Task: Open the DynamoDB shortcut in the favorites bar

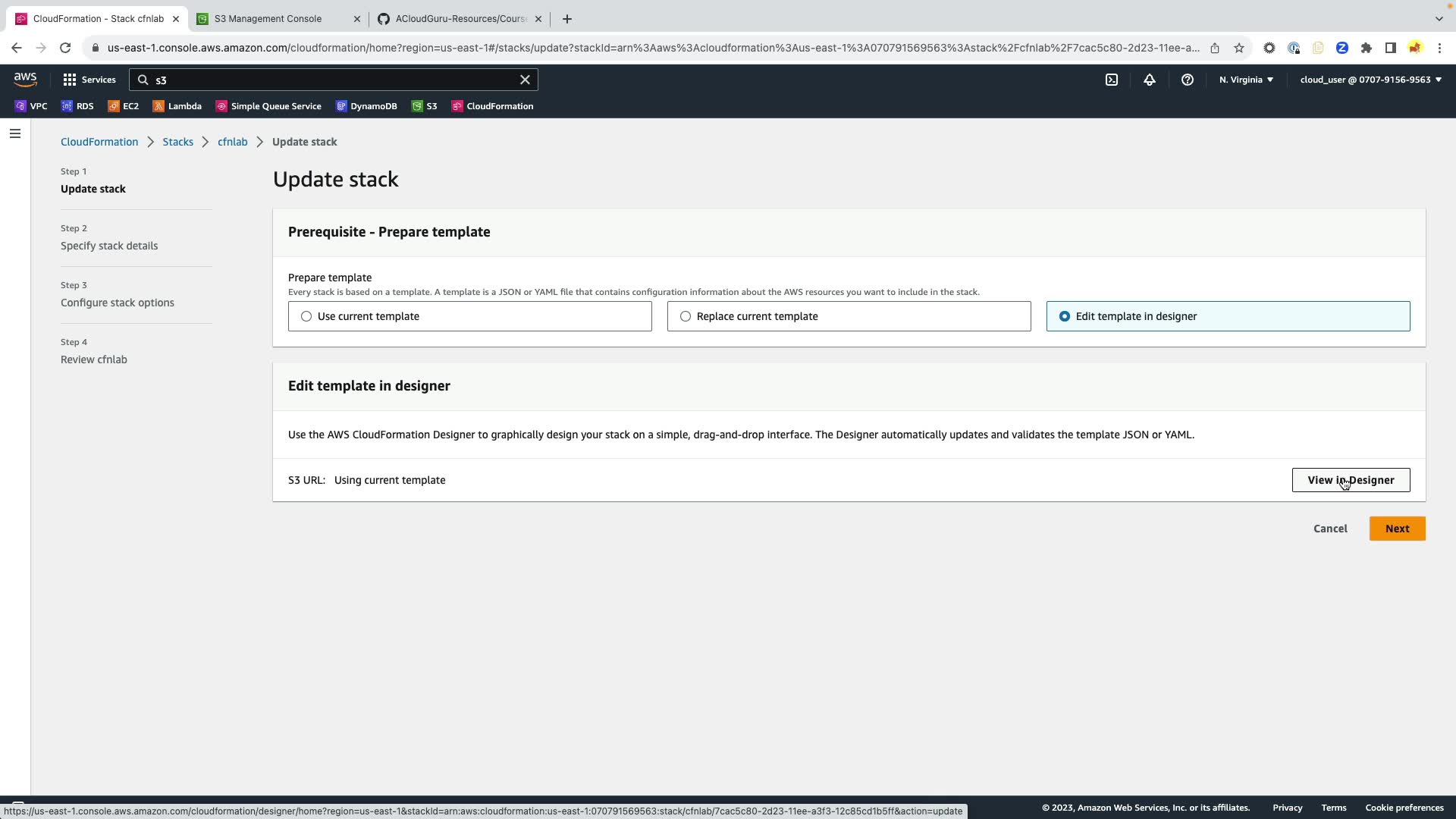Action: 366,106
